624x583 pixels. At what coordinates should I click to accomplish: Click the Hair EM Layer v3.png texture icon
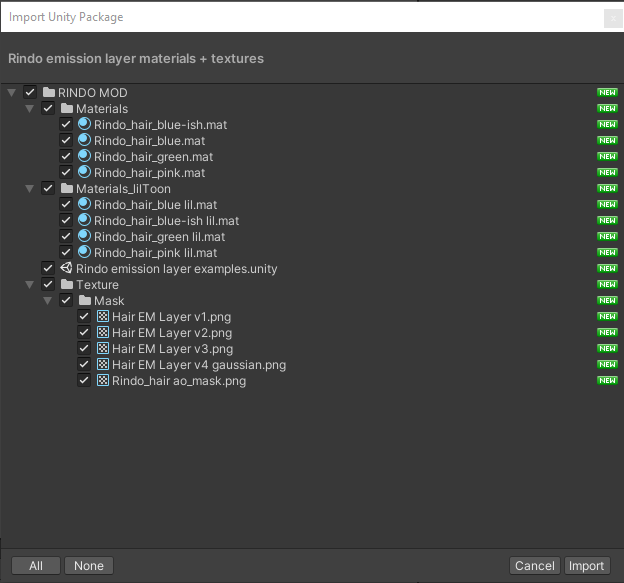pos(103,348)
